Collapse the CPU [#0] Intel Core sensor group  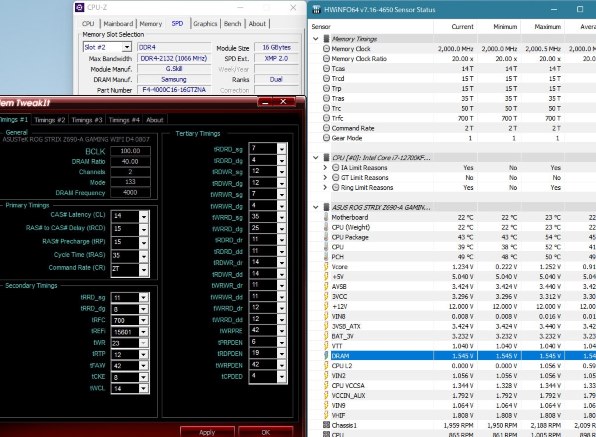(315, 157)
